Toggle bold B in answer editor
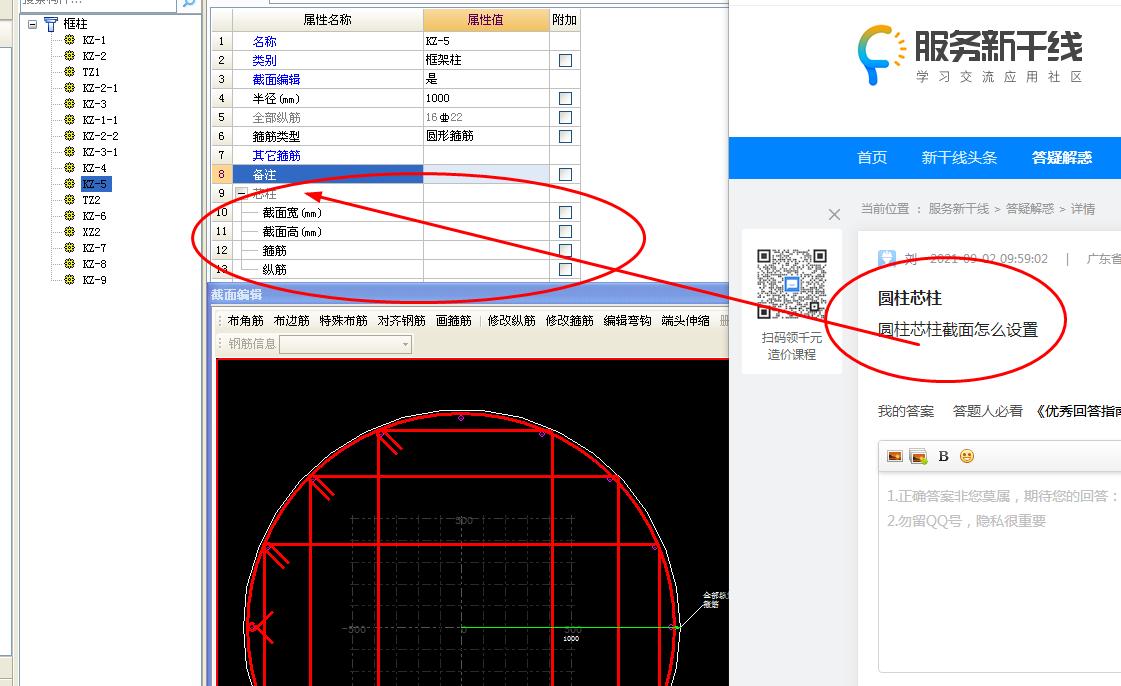 943,456
